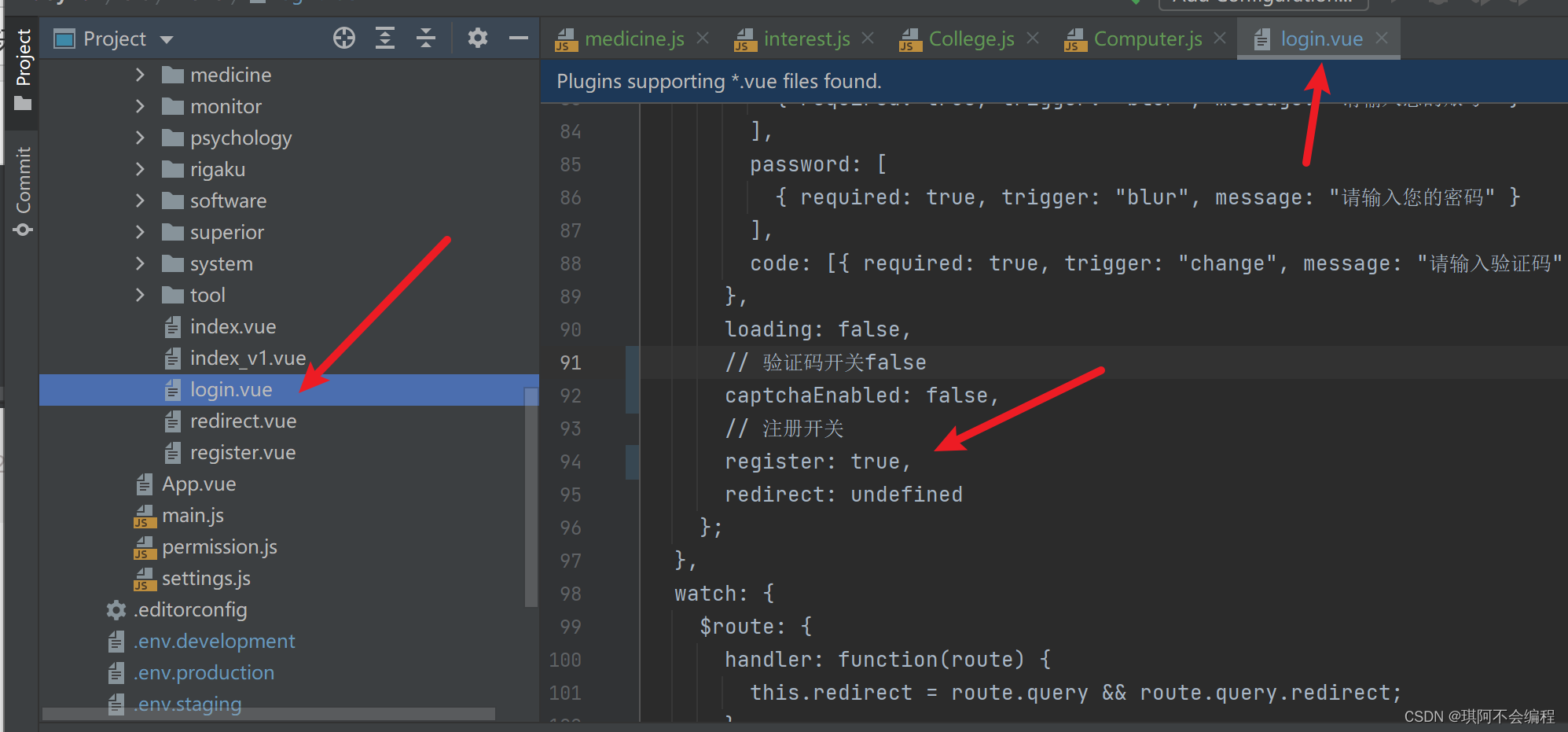This screenshot has width=1568, height=732.
Task: Open the Project view dropdown arrow
Action: pos(166,39)
